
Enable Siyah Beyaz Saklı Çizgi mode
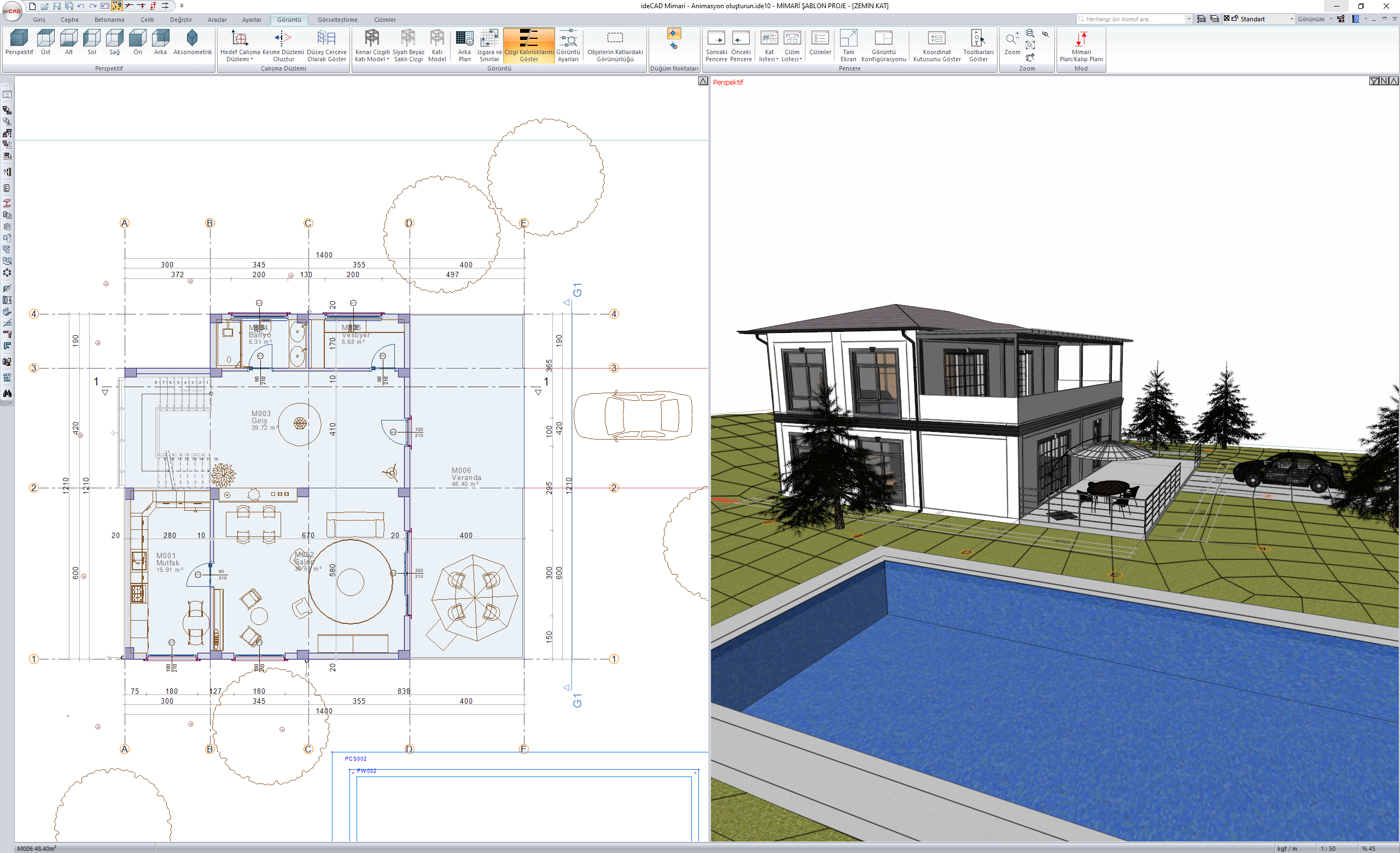(408, 39)
